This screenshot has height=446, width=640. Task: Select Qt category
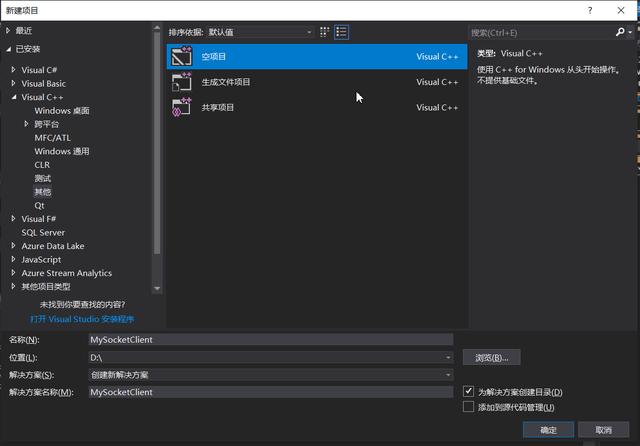pyautogui.click(x=39, y=205)
